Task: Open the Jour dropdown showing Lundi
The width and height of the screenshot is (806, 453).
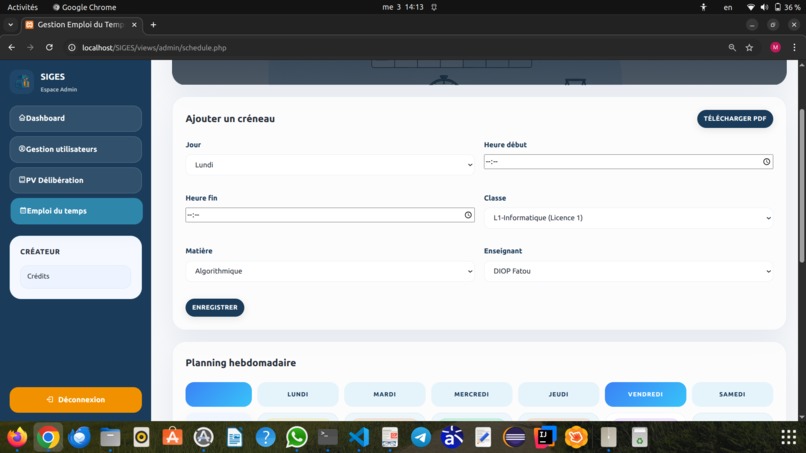Action: [330, 165]
